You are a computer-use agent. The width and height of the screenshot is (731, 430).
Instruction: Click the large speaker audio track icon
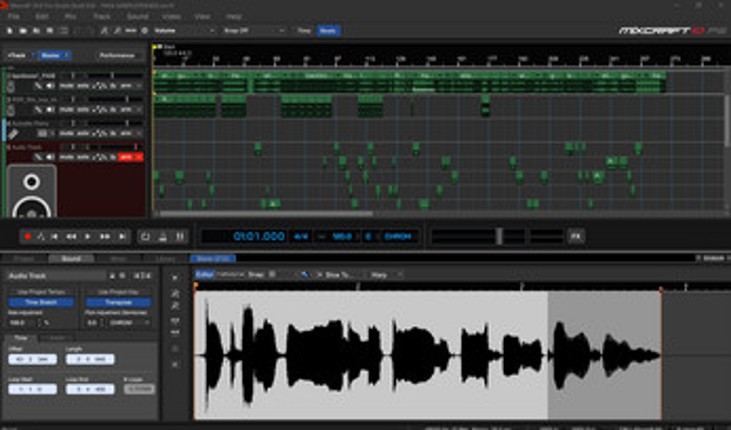(32, 190)
